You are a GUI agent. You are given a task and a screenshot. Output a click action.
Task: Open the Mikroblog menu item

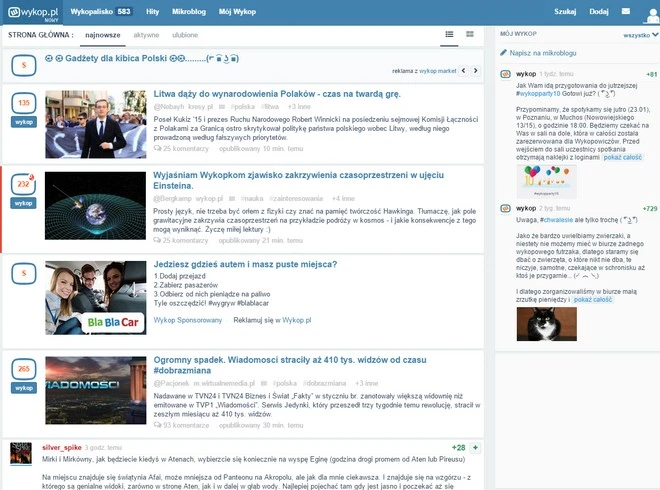pyautogui.click(x=188, y=10)
